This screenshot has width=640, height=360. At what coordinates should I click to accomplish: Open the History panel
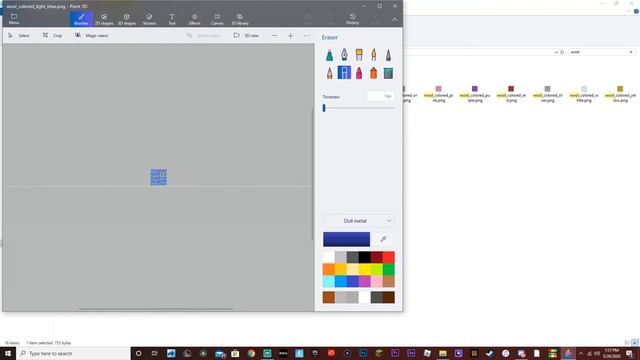[352, 19]
